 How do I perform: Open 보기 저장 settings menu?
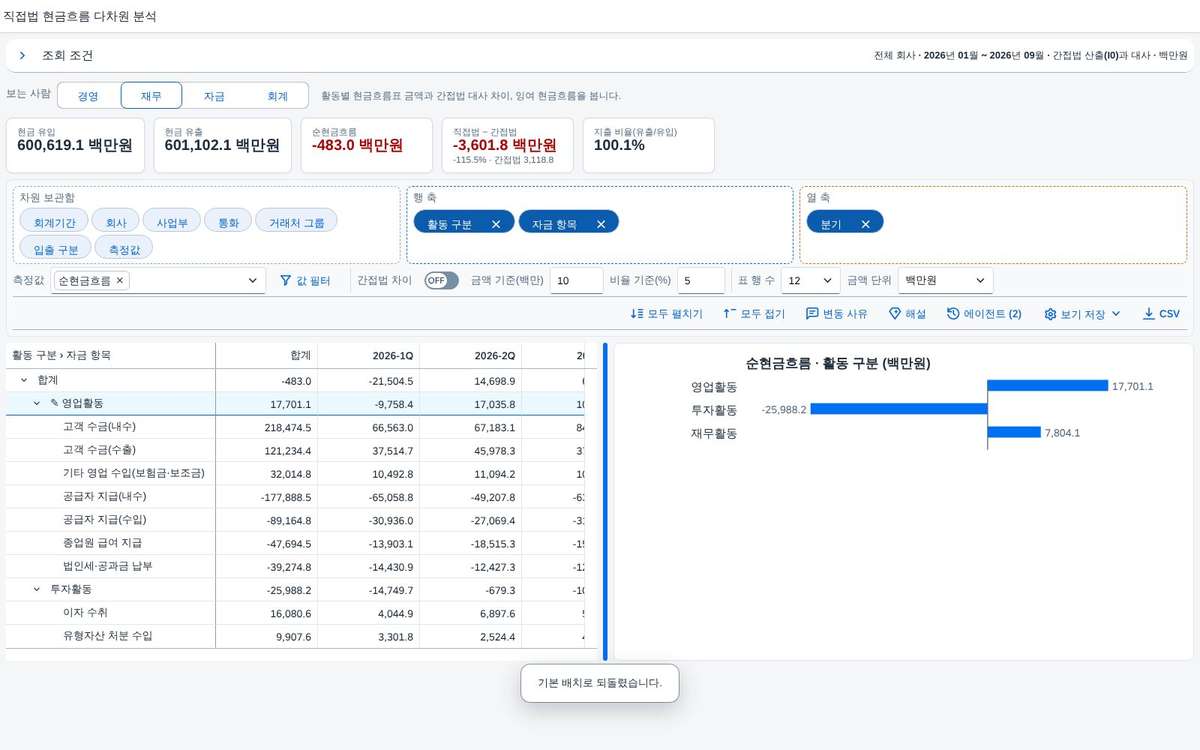coord(1082,314)
